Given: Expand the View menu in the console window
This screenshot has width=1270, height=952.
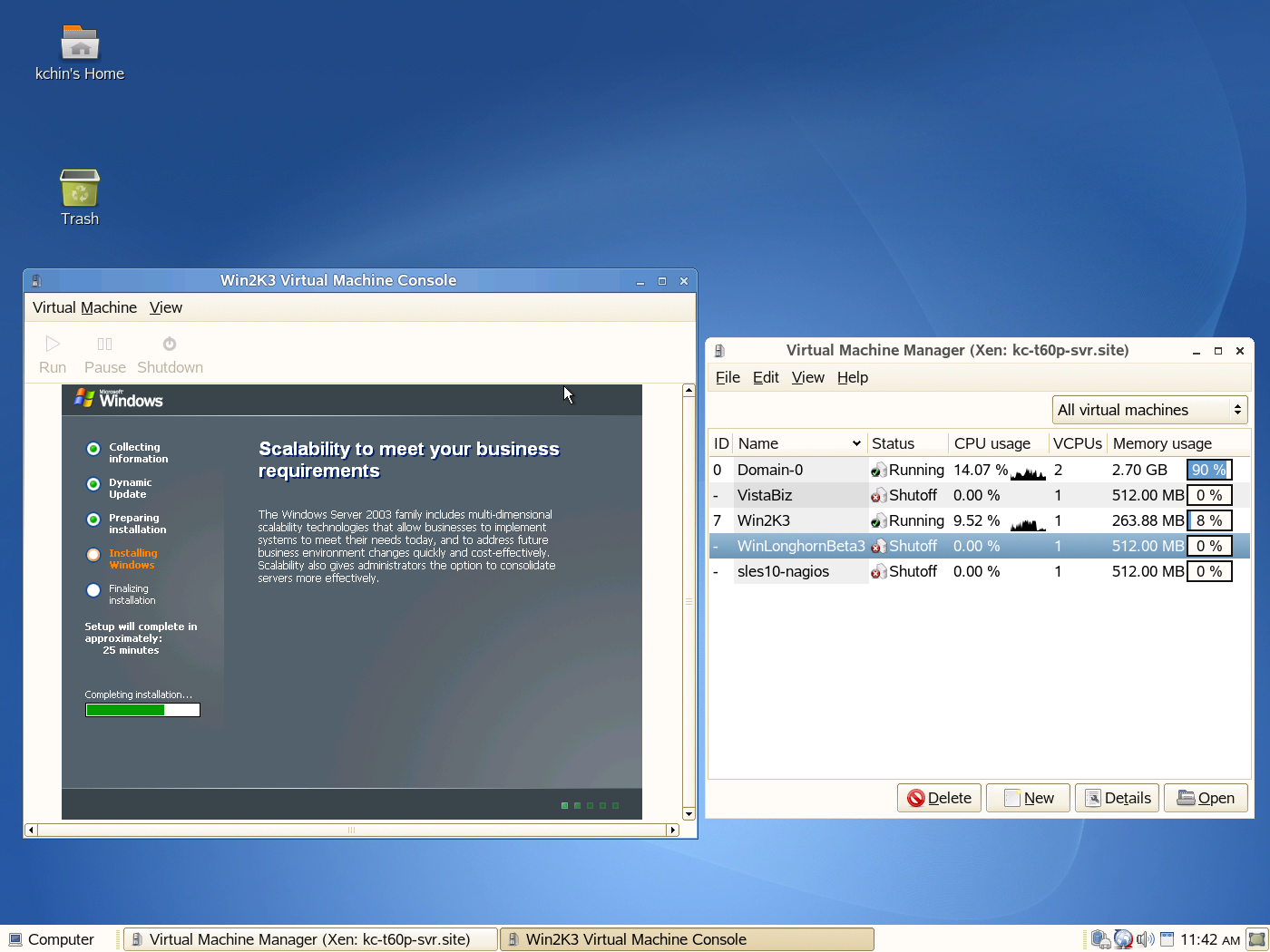Looking at the screenshot, I should 165,307.
